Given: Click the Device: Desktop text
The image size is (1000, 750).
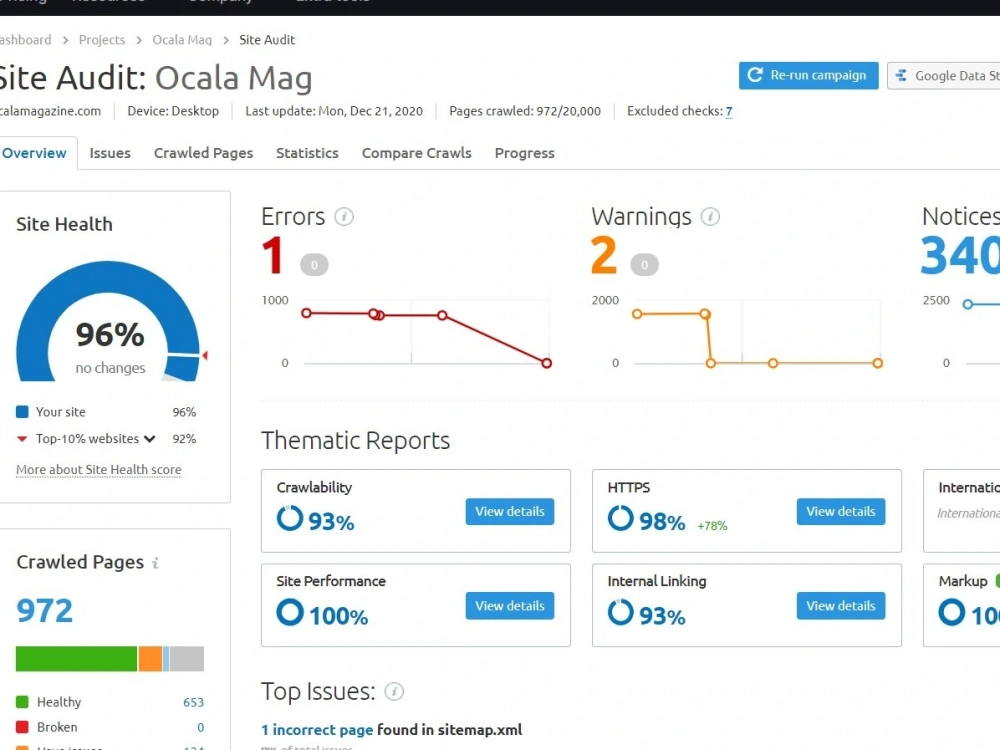Looking at the screenshot, I should tap(173, 111).
